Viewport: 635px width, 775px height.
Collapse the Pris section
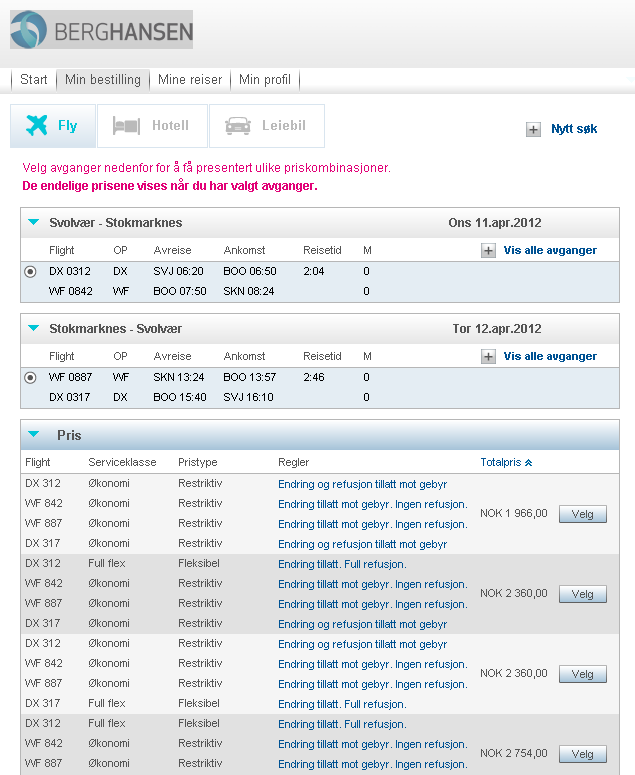(34, 435)
